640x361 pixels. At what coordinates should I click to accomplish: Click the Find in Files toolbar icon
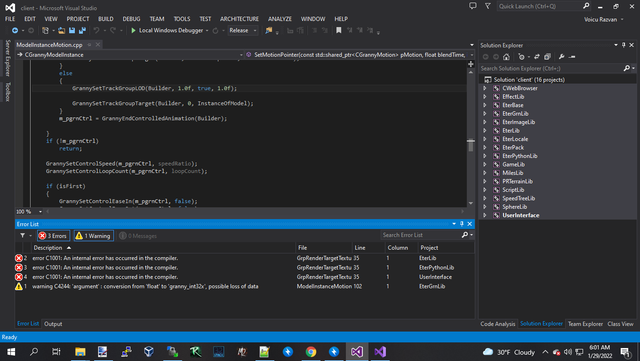pyautogui.click(x=269, y=31)
